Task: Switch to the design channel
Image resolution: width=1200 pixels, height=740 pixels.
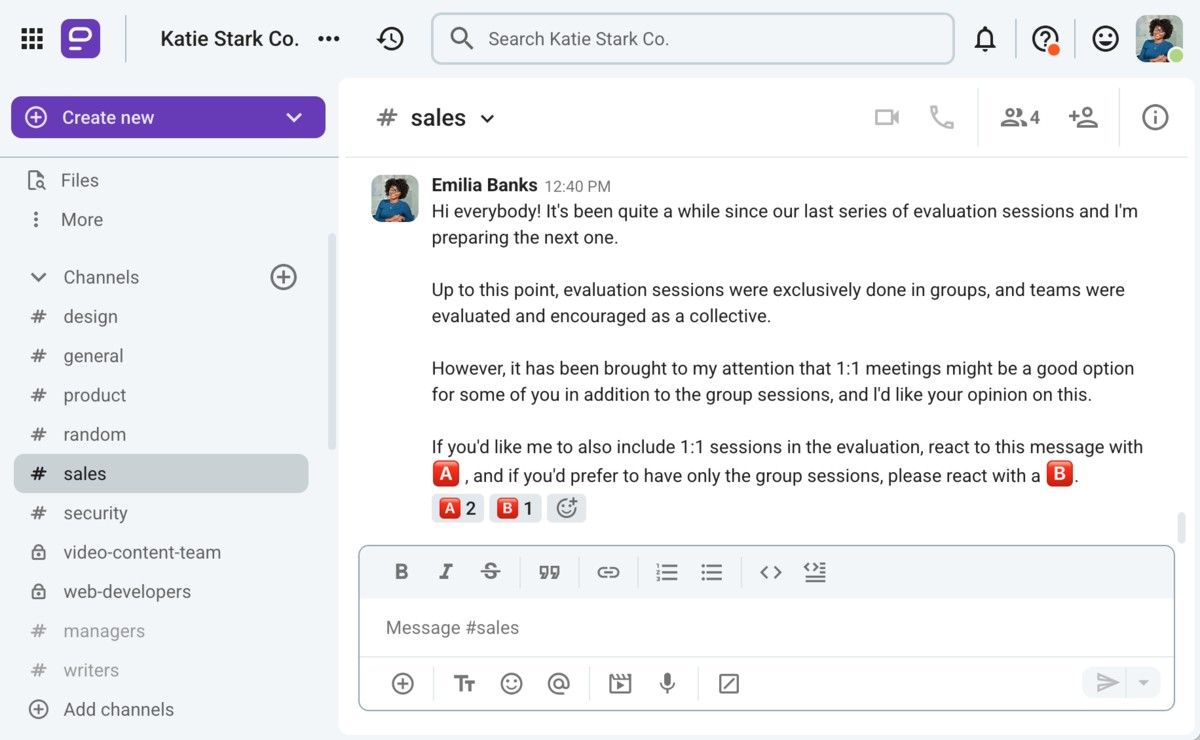Action: click(x=90, y=317)
